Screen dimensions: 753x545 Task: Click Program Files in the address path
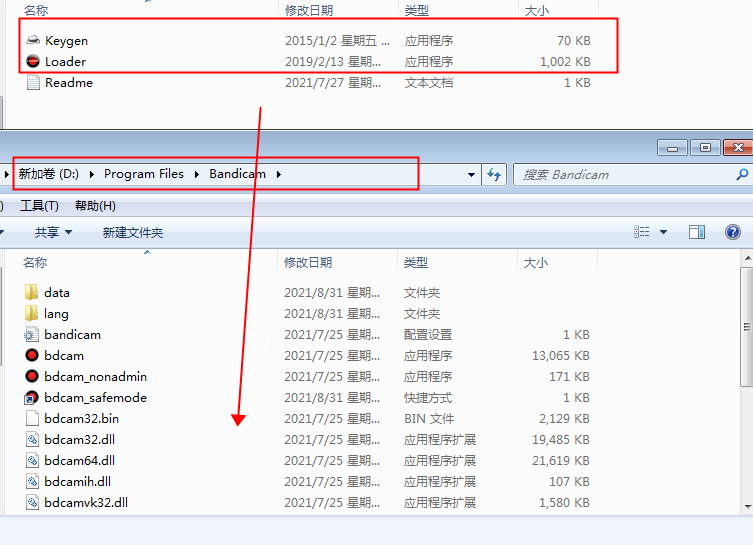(144, 174)
